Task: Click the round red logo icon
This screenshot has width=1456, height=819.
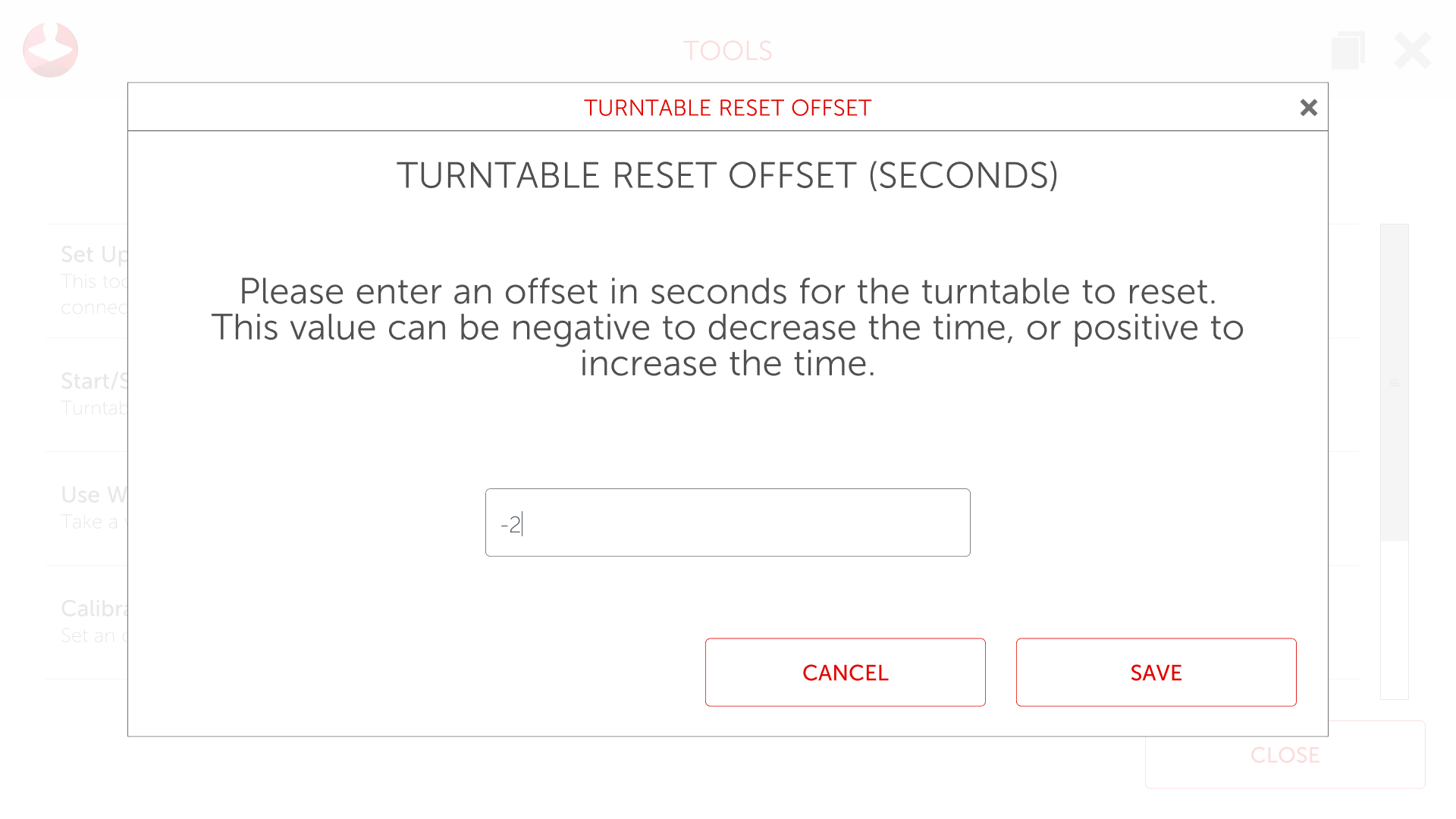Action: pos(50,50)
